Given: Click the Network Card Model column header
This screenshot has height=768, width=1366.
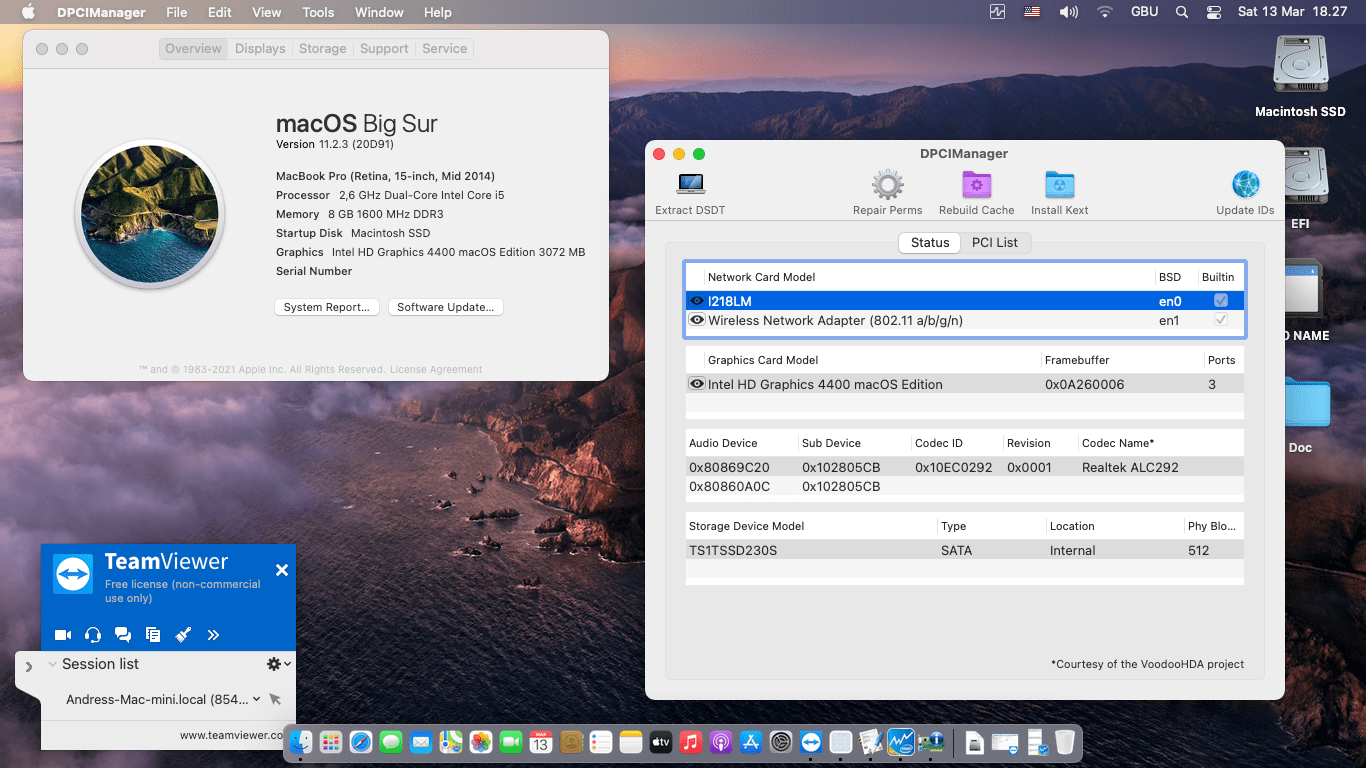Looking at the screenshot, I should (x=761, y=277).
